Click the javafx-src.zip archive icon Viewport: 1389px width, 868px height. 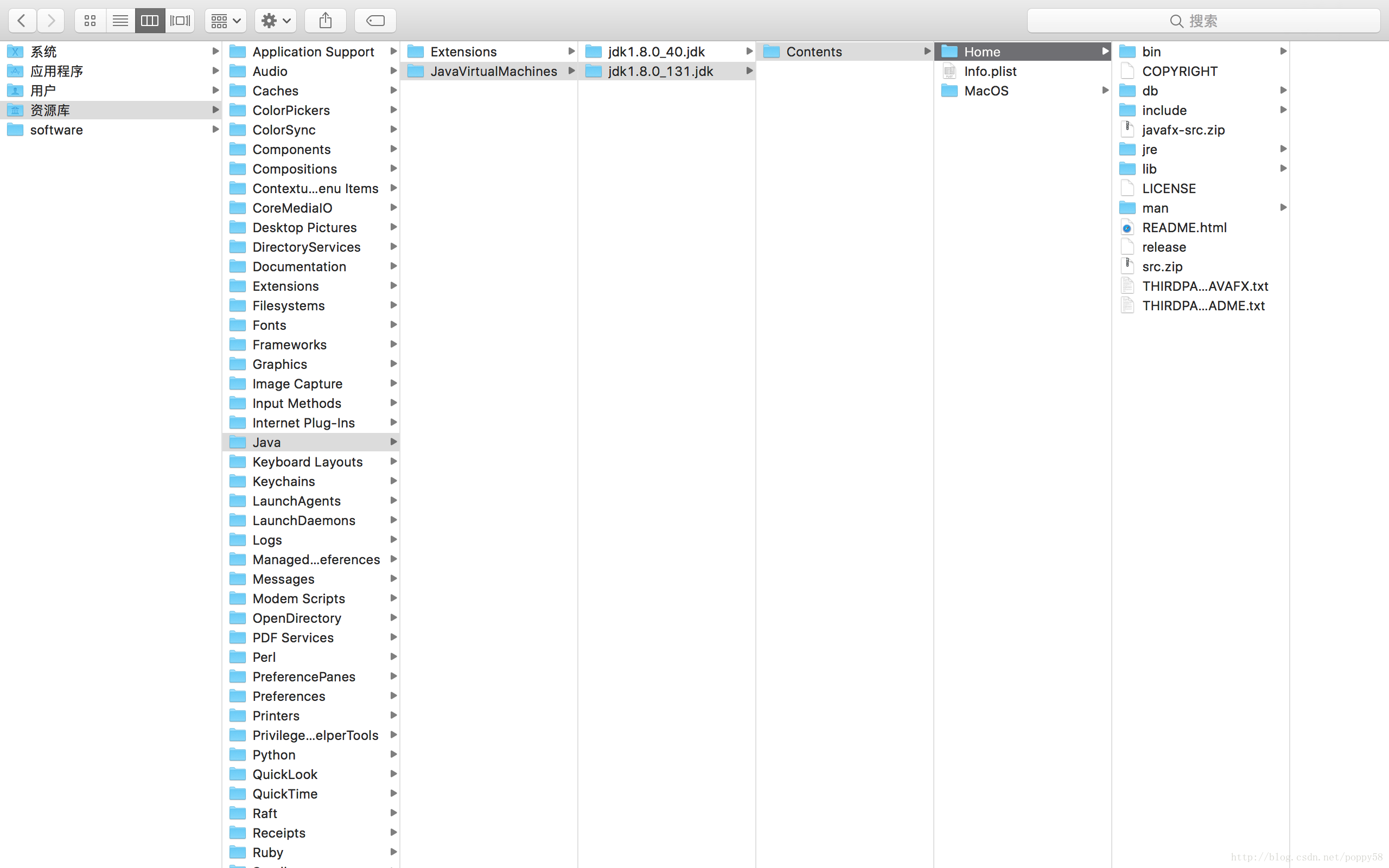coord(1127,129)
